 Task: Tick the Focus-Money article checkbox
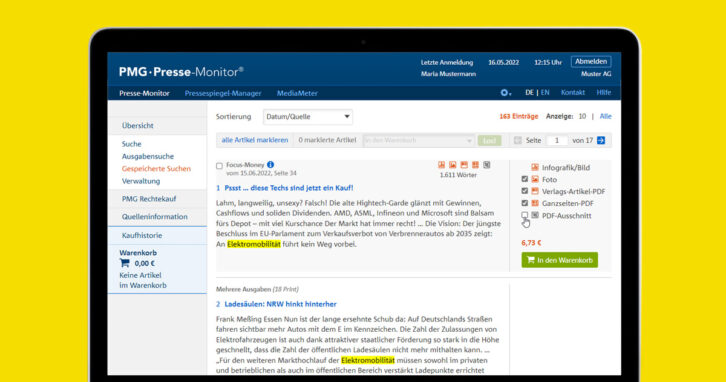tap(219, 166)
